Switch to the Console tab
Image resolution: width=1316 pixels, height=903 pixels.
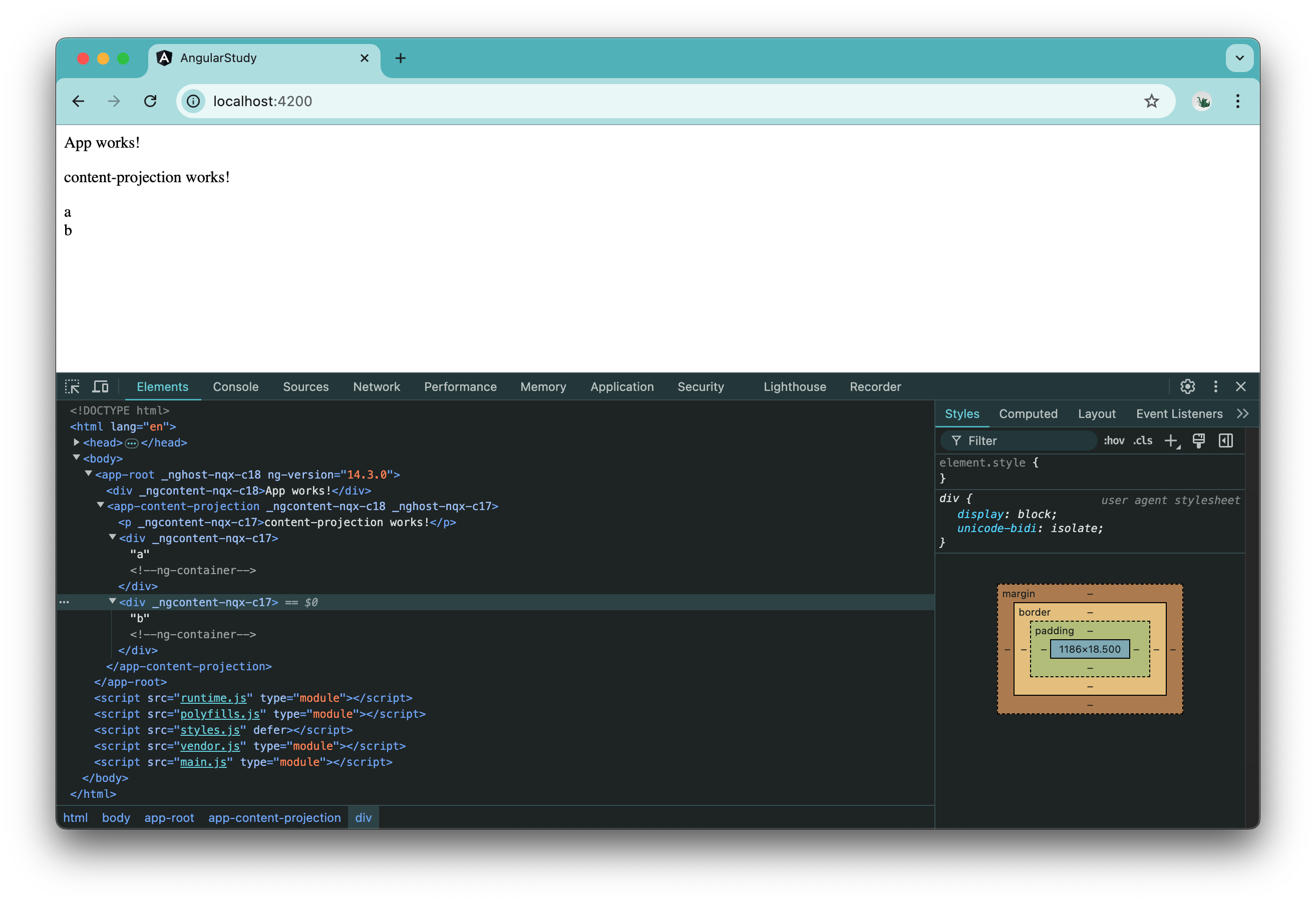[x=235, y=386]
